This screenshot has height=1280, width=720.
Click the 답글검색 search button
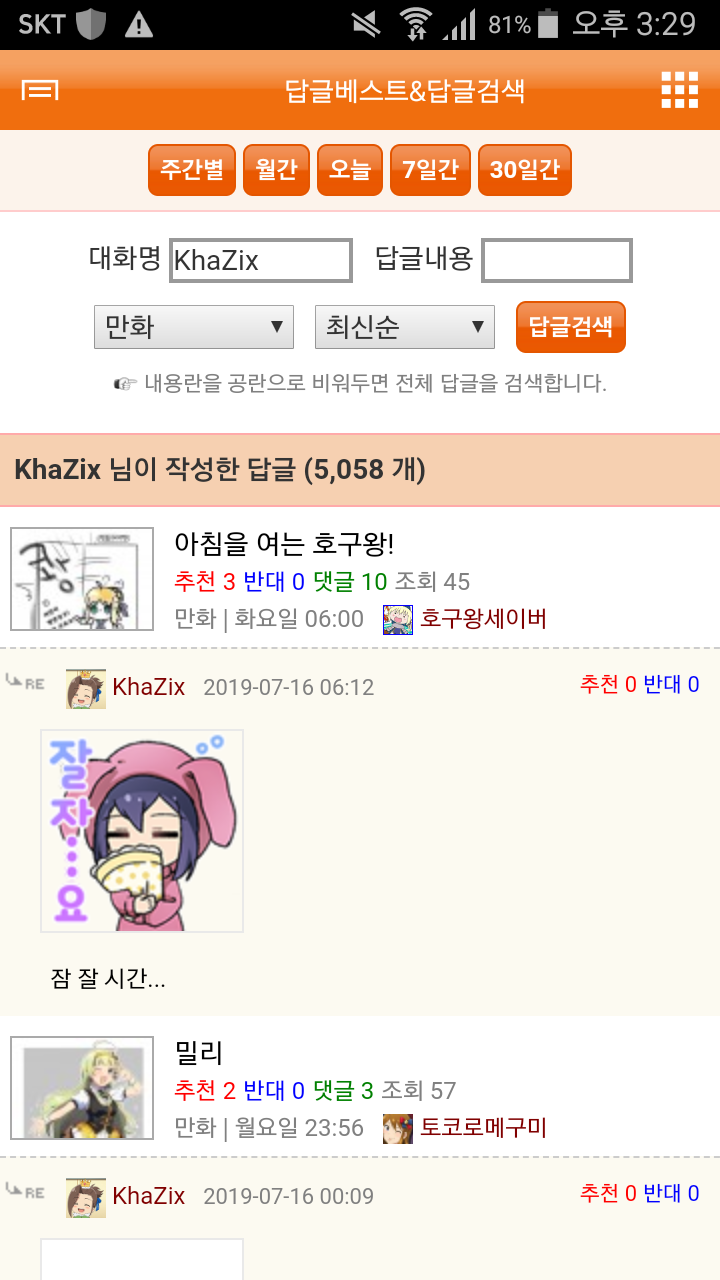click(x=571, y=327)
